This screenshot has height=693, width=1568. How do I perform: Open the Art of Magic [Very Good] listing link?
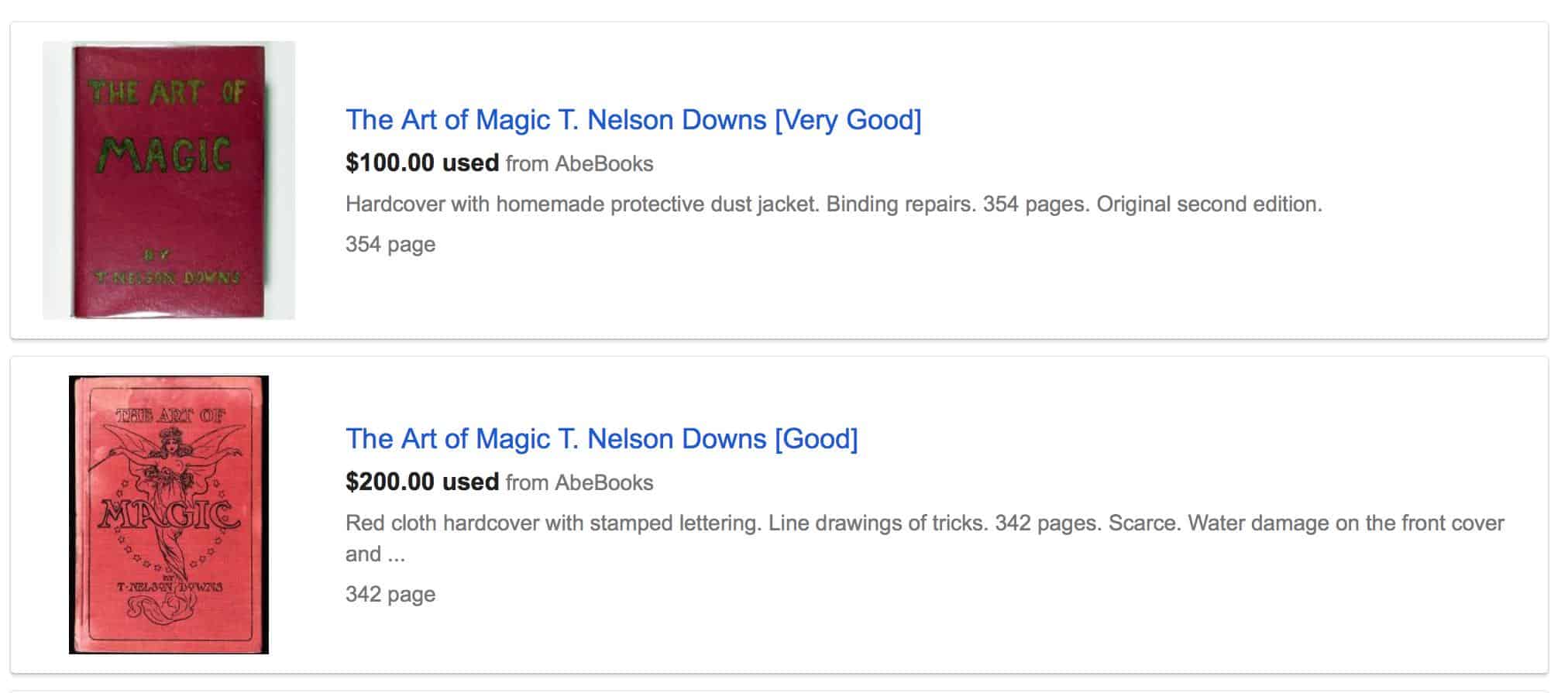(x=633, y=120)
